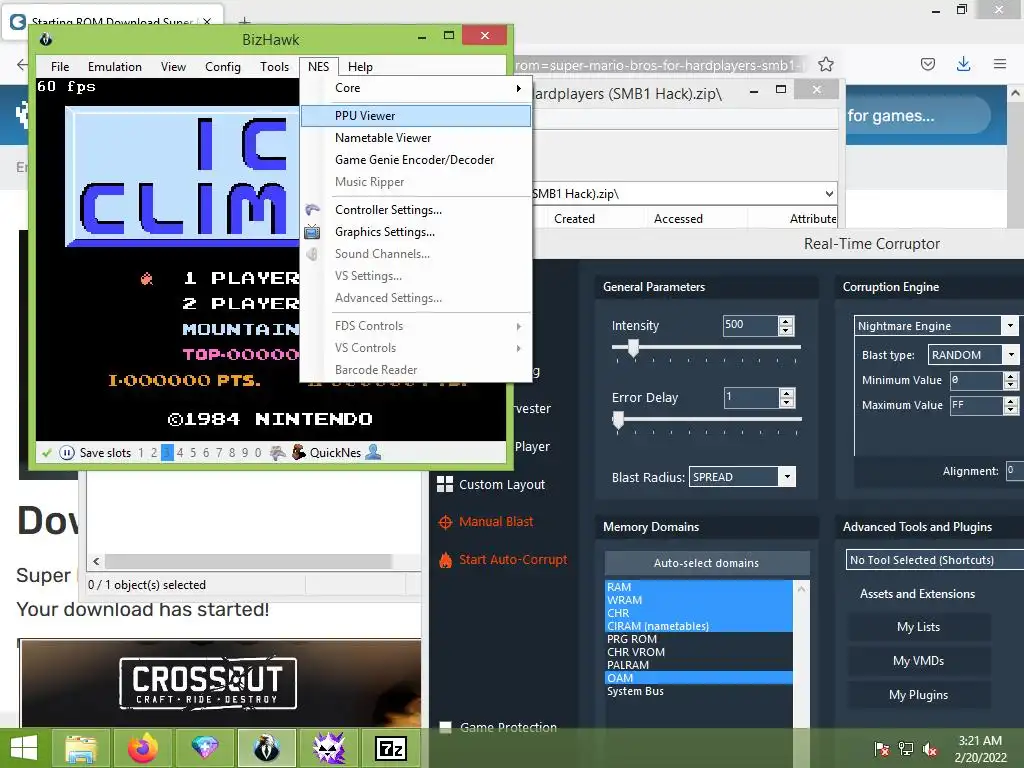Open the Blast Radius SPREAD dropdown
This screenshot has height=768, width=1024.
[x=787, y=477]
